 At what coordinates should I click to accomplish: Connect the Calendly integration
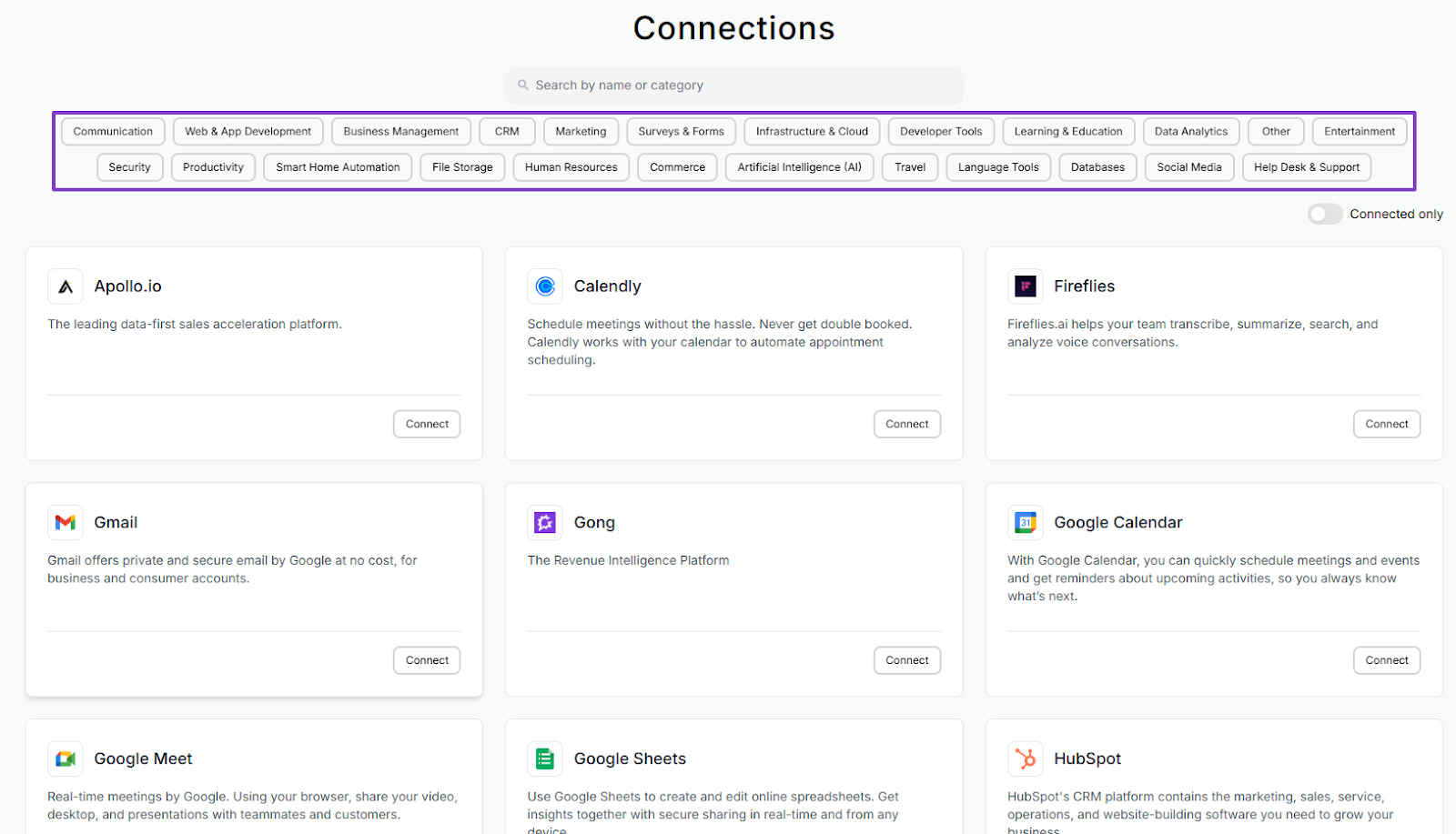point(907,425)
